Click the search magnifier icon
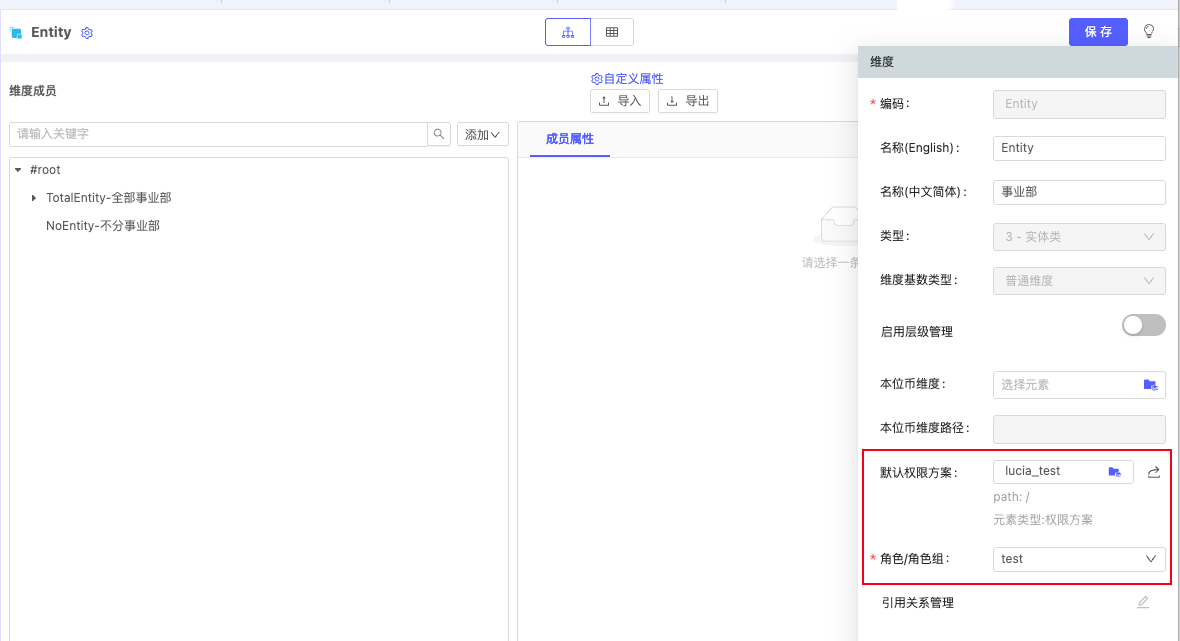This screenshot has width=1180, height=641. pyautogui.click(x=439, y=134)
